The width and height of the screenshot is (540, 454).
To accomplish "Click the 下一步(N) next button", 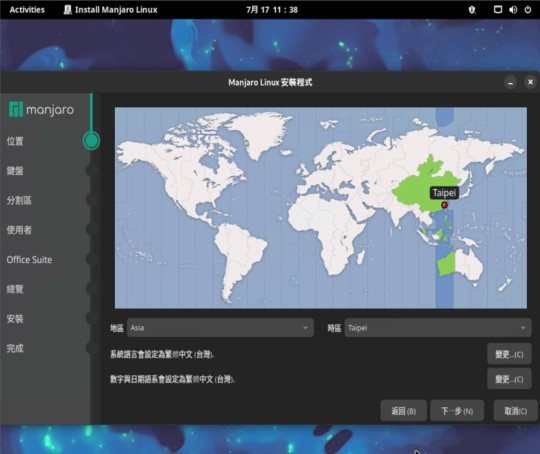I will pyautogui.click(x=457, y=411).
